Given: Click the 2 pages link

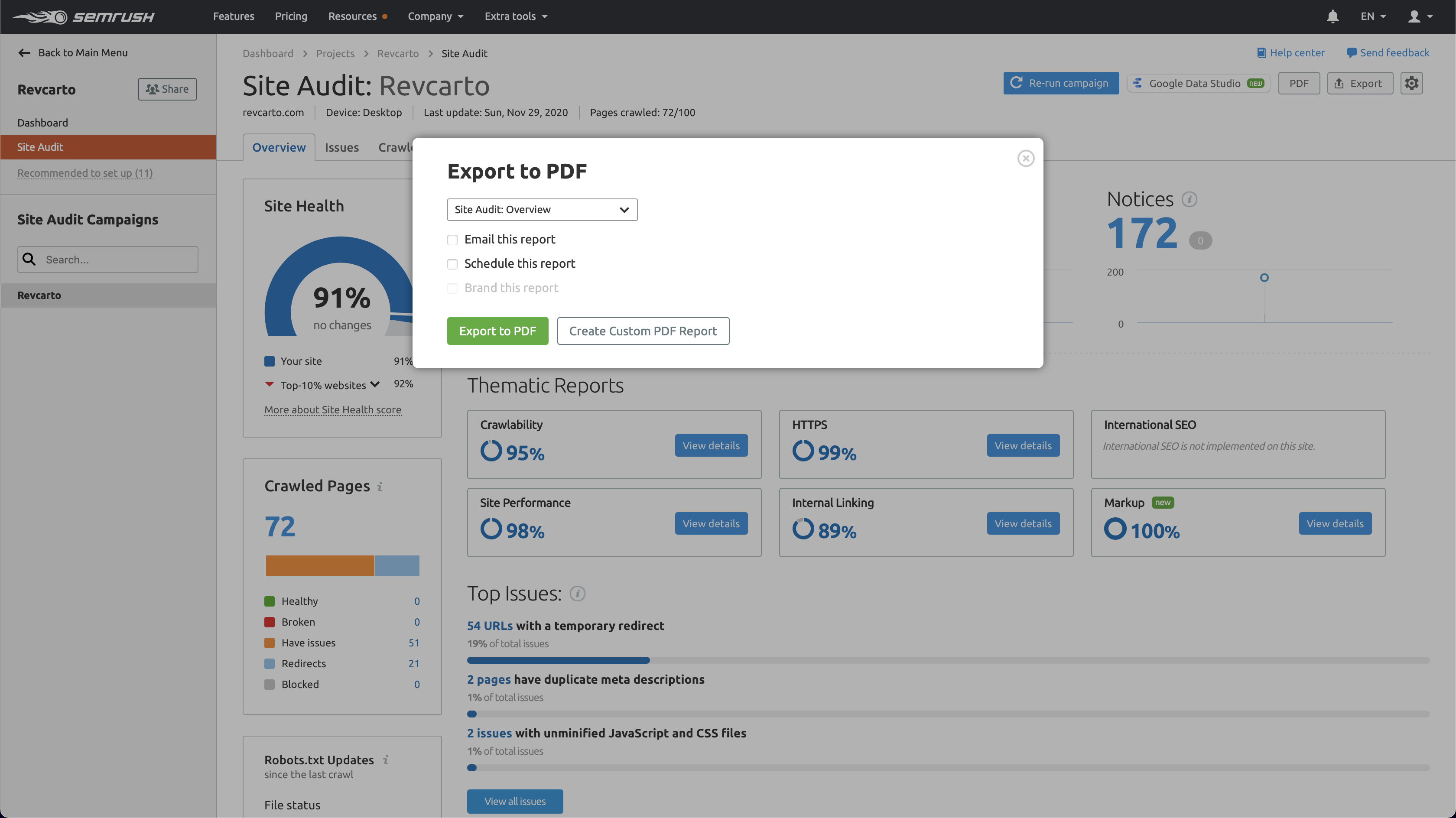Looking at the screenshot, I should coord(488,679).
